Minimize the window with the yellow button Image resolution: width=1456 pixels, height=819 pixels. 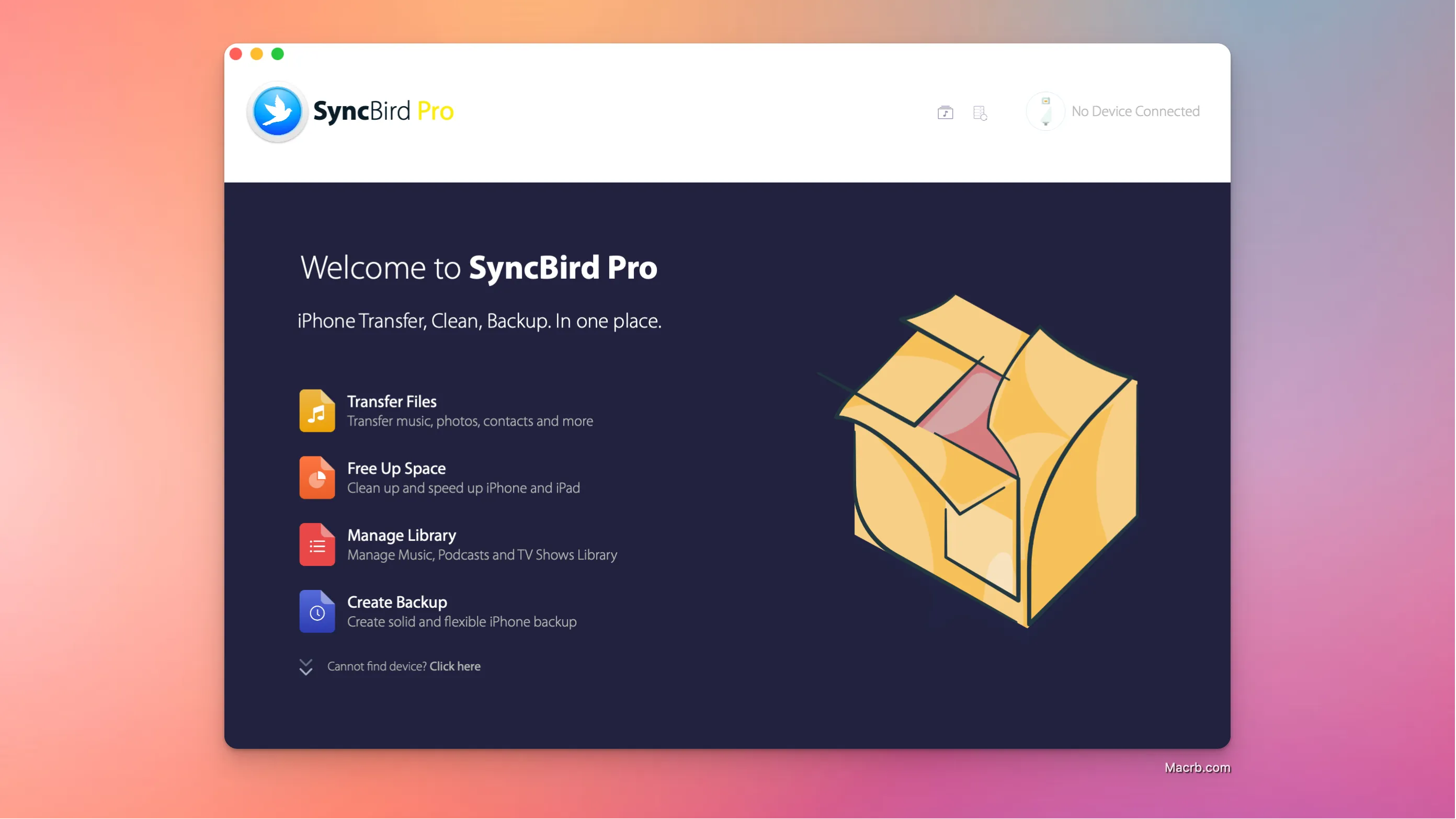click(257, 54)
